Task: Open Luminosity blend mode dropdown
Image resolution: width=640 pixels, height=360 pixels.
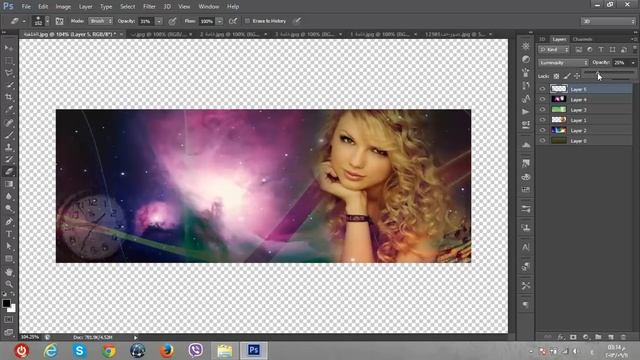Action: tap(563, 63)
